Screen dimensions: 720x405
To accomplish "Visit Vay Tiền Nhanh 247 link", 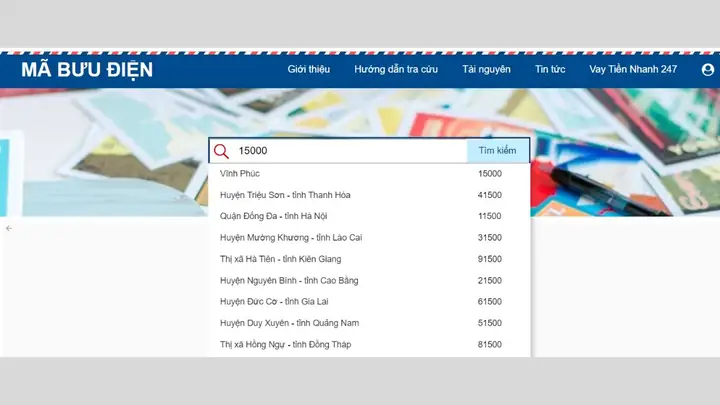I will [633, 69].
